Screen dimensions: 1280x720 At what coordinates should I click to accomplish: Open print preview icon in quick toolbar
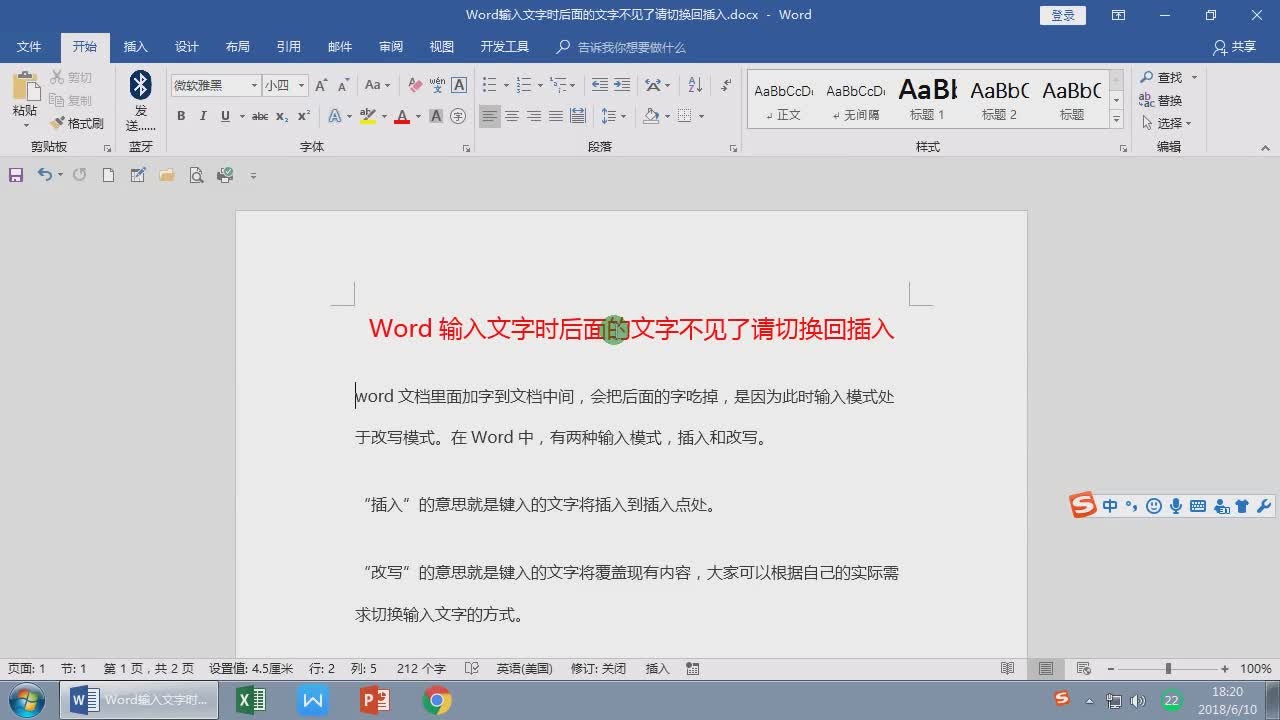196,175
